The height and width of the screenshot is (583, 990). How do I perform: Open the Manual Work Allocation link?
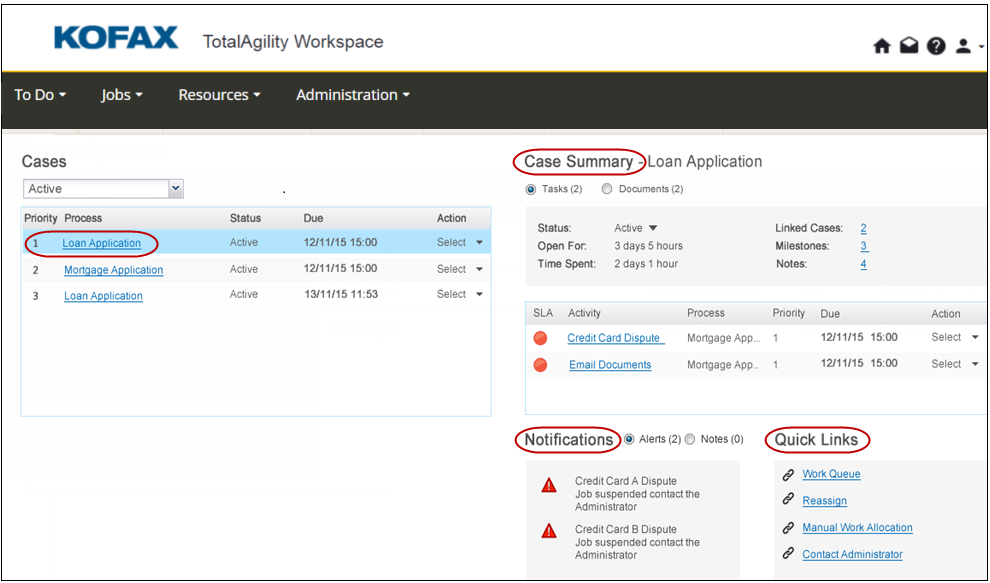[x=857, y=528]
